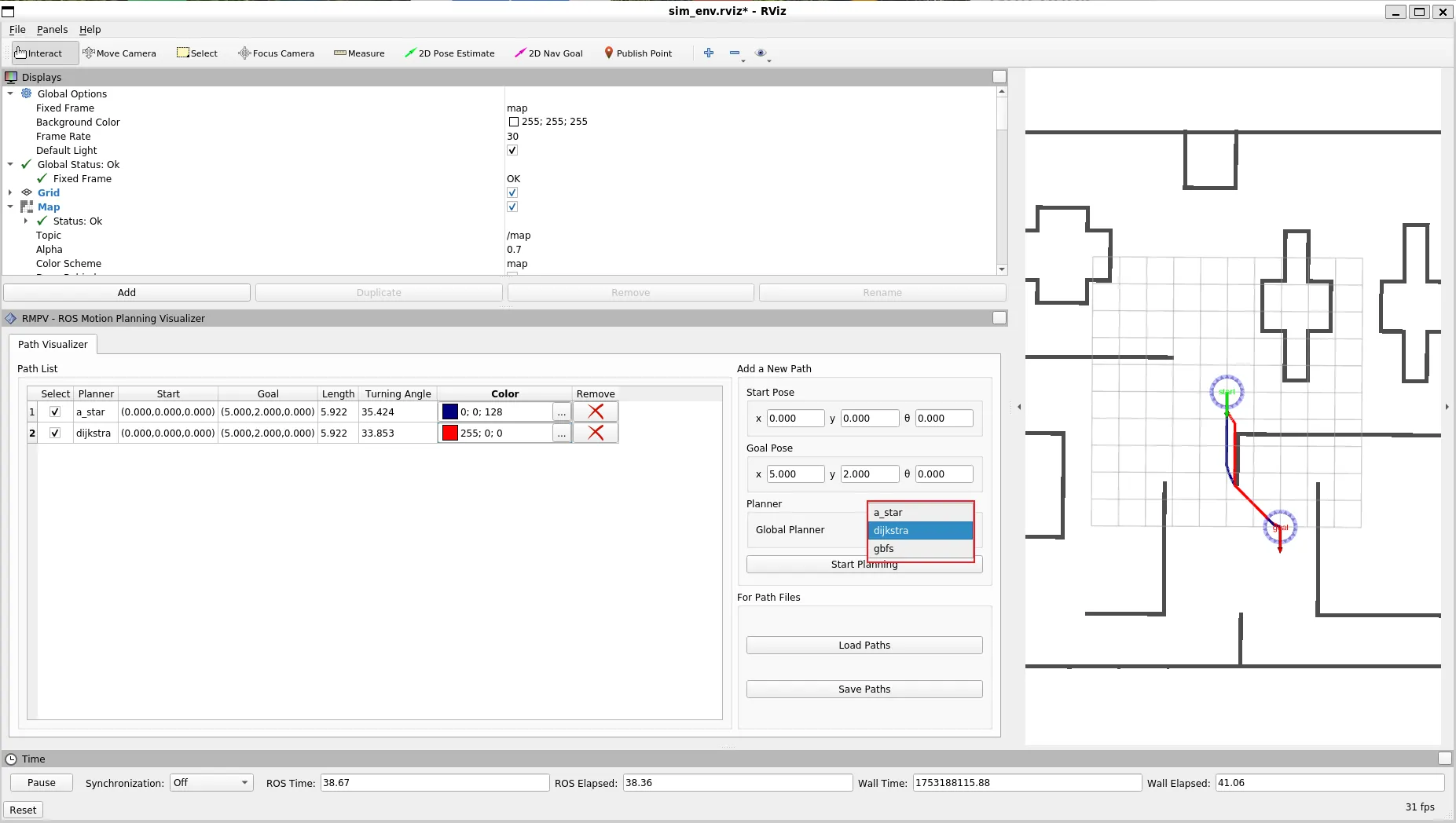Click the Goal Pose theta field
Image resolution: width=1456 pixels, height=823 pixels.
pos(944,474)
